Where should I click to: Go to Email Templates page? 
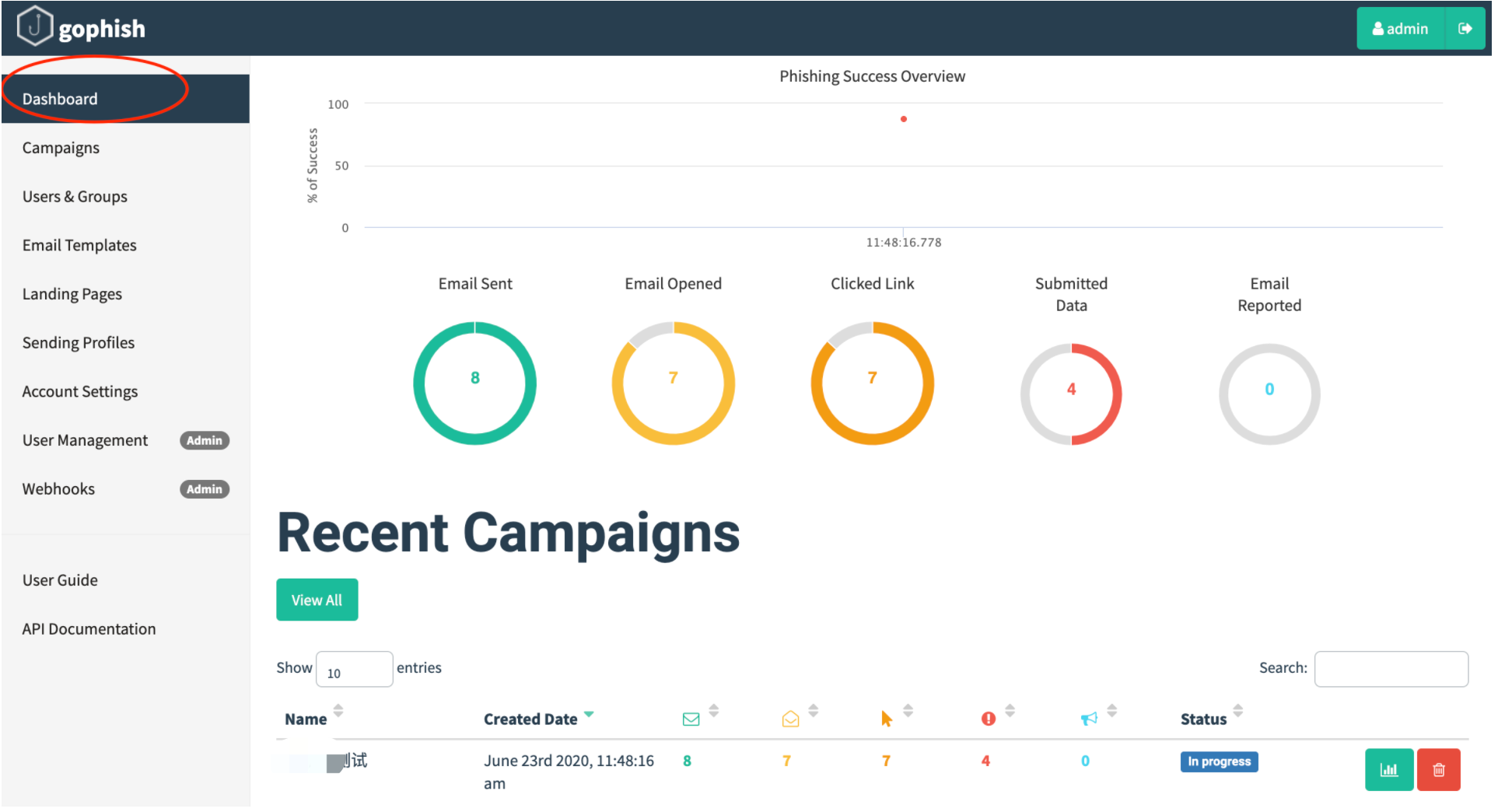click(x=79, y=245)
